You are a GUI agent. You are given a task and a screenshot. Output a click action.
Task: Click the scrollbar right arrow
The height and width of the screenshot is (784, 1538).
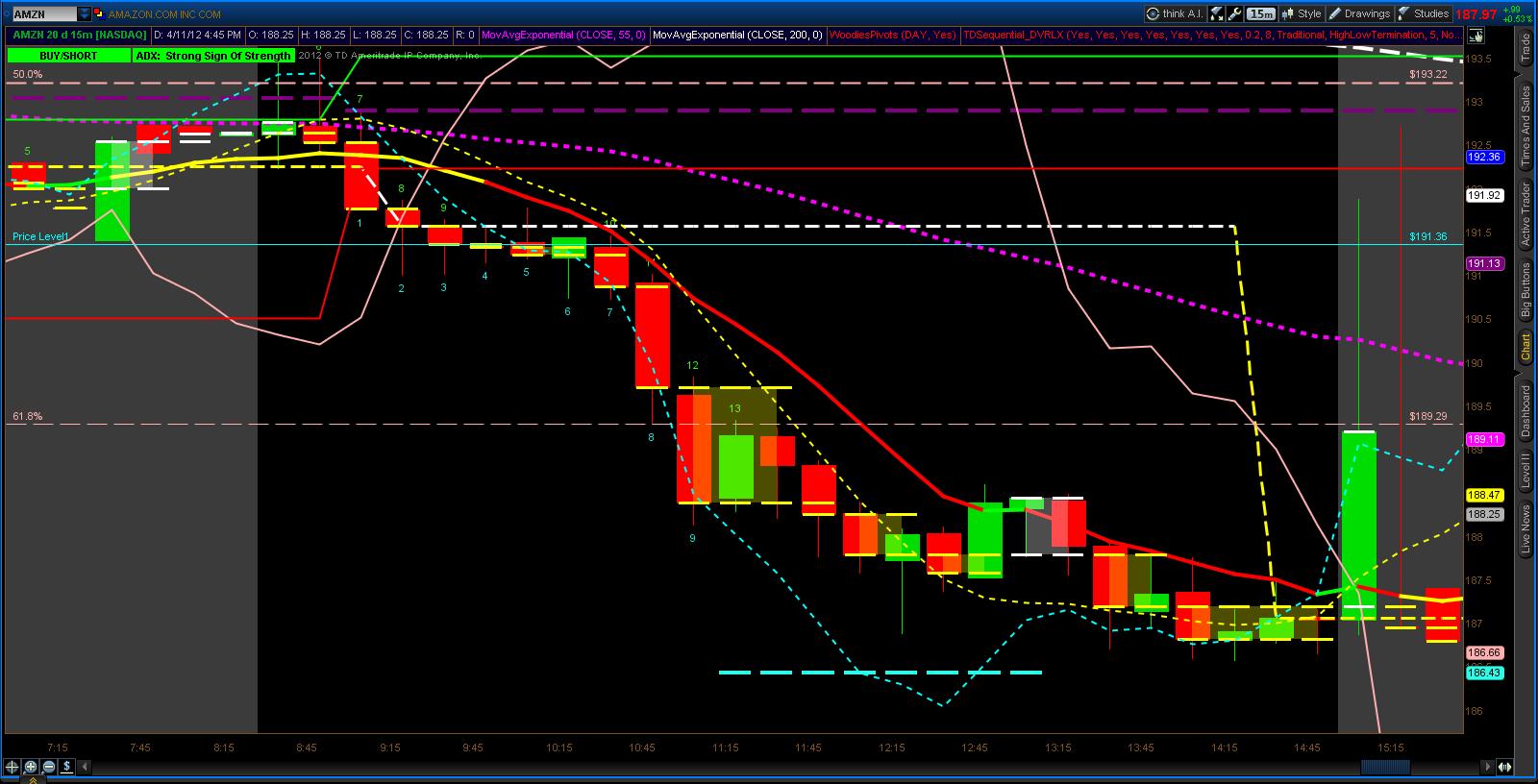tap(1489, 767)
